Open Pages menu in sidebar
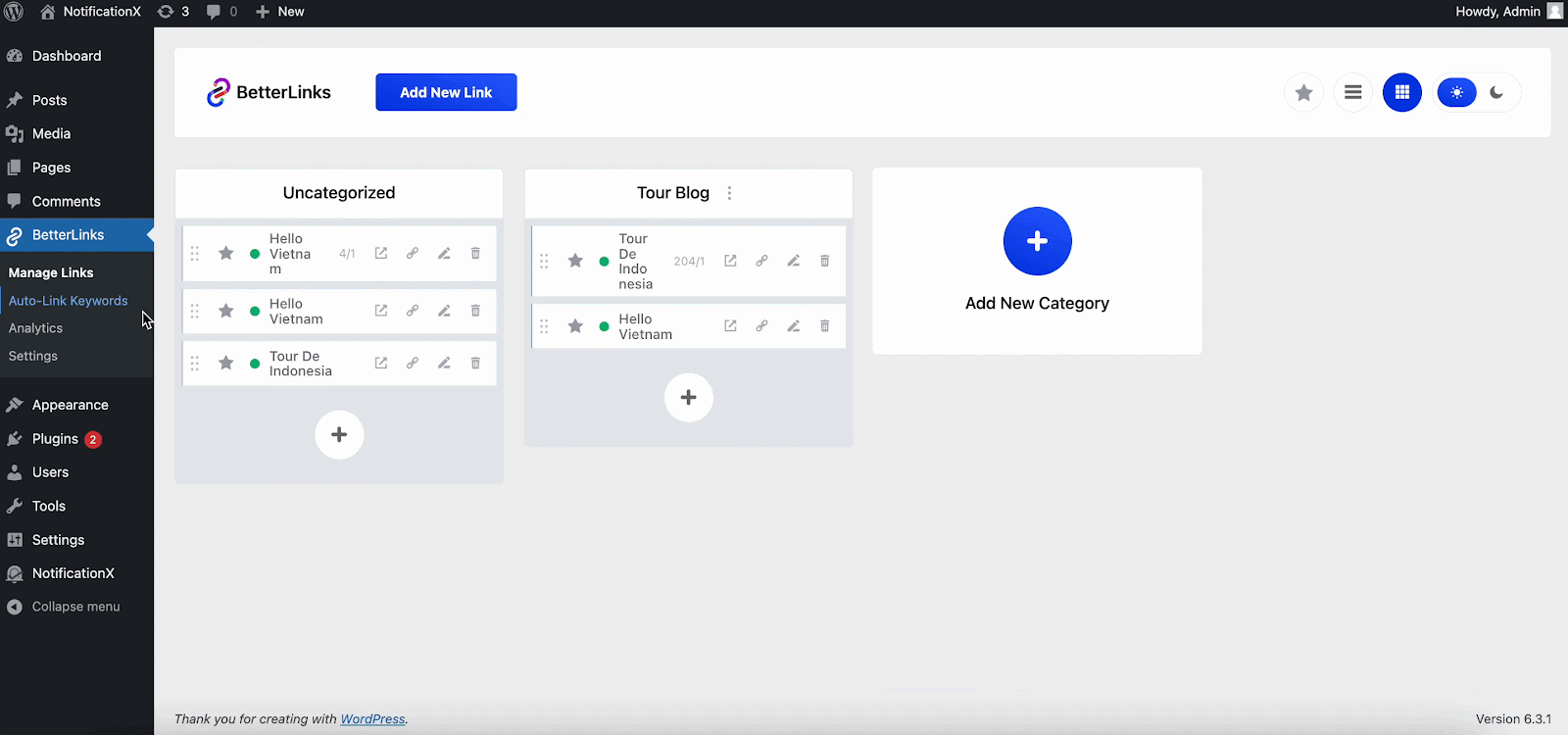1568x735 pixels. [76, 168]
